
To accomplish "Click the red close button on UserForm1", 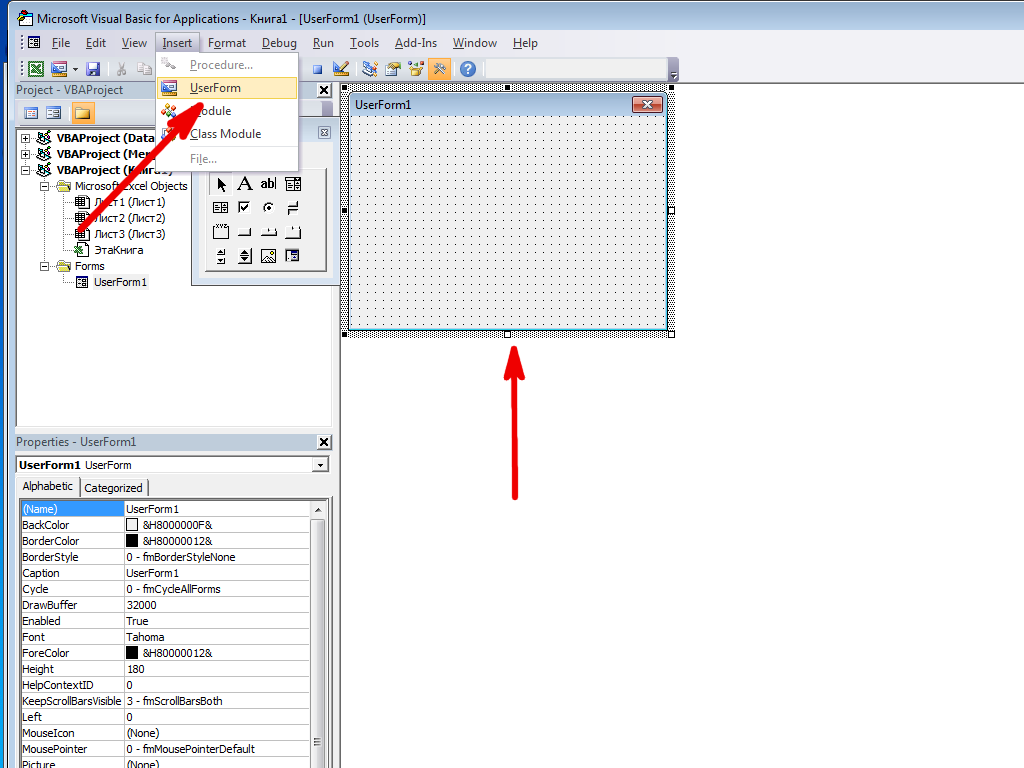I will click(x=647, y=104).
